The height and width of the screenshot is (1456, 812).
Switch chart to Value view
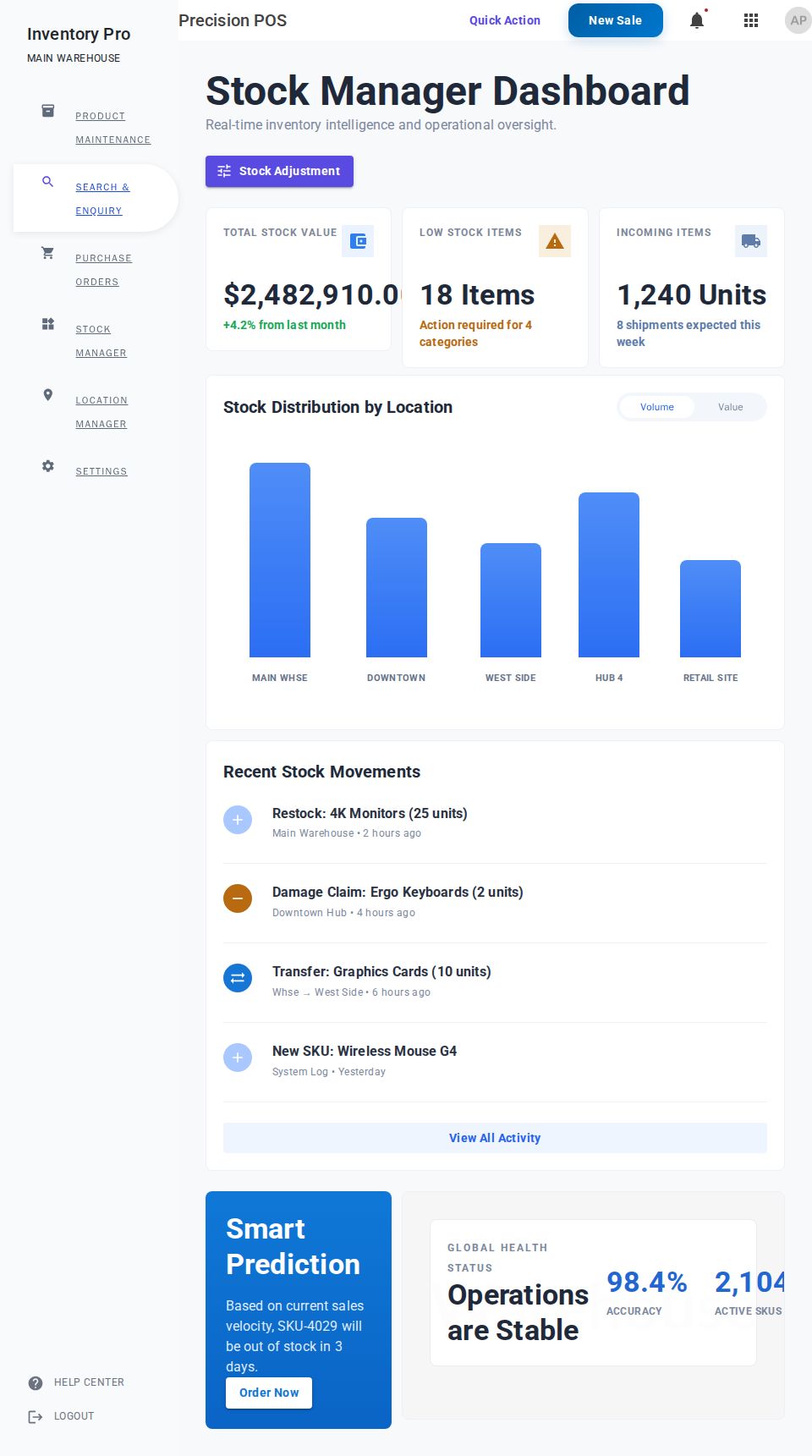pos(731,407)
